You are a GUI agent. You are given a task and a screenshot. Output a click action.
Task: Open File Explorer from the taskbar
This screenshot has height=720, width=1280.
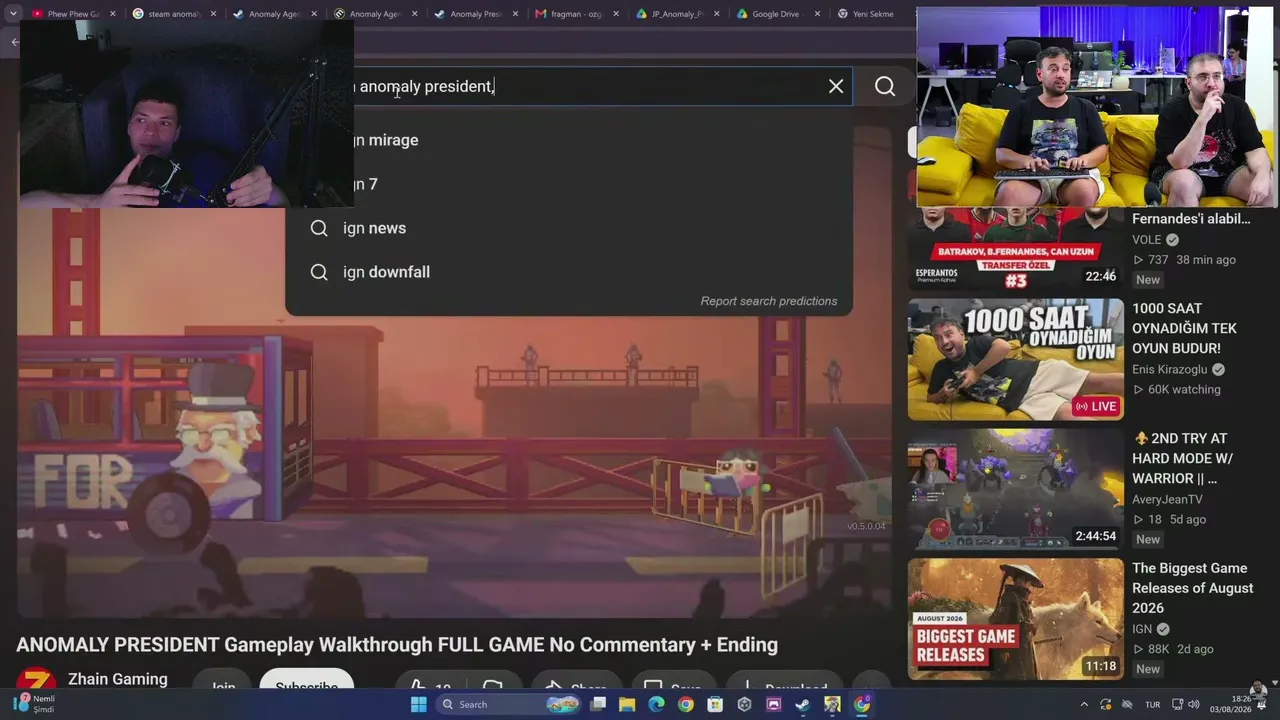coord(628,704)
